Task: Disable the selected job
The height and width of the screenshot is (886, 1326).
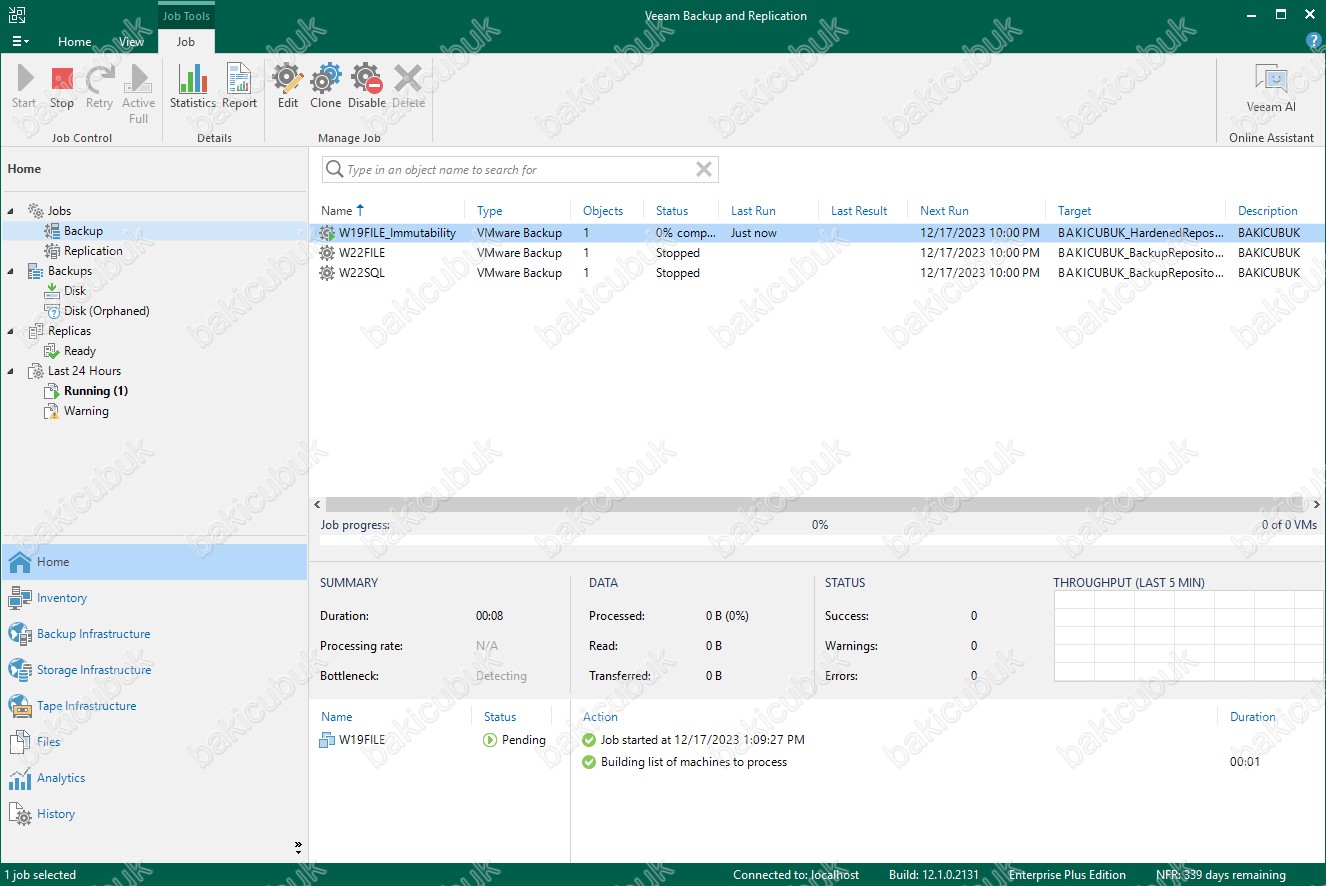Action: click(x=367, y=86)
